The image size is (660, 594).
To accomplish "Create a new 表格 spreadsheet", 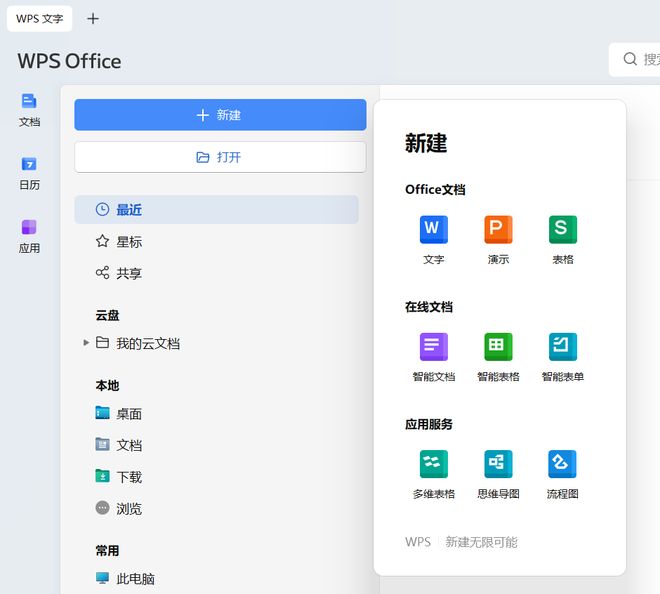I will pyautogui.click(x=563, y=240).
